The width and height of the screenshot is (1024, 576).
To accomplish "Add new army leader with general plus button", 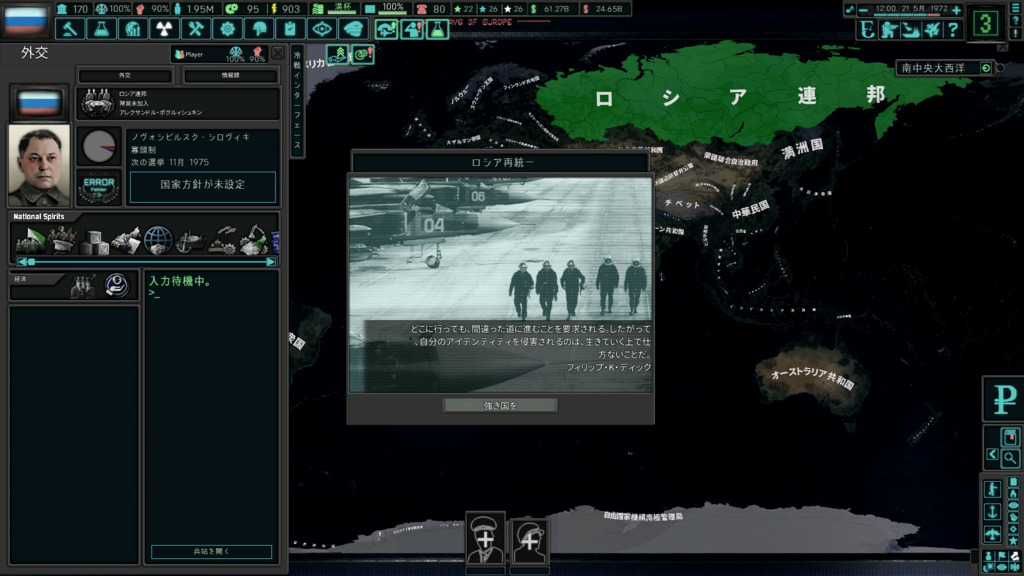I will point(485,539).
